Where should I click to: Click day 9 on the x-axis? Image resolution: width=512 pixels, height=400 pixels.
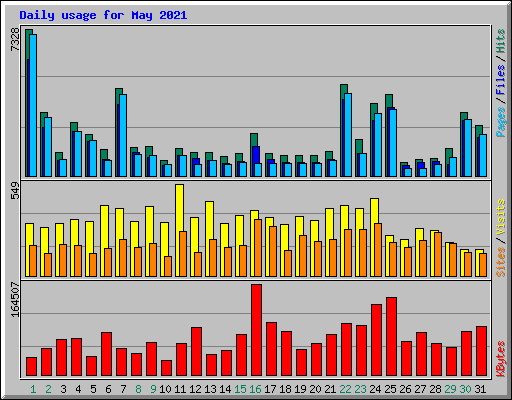(x=153, y=389)
